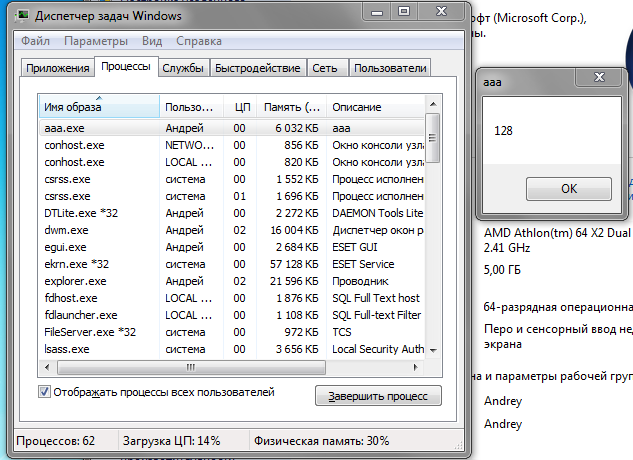The height and width of the screenshot is (460, 633).
Task: Sort by the 'ЦП' column header
Action: pyautogui.click(x=242, y=107)
